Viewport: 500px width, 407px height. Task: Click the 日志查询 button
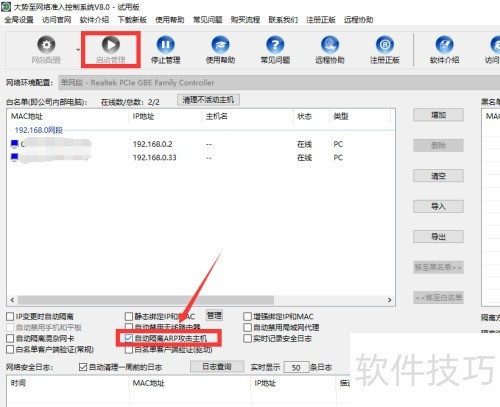pyautogui.click(x=217, y=367)
